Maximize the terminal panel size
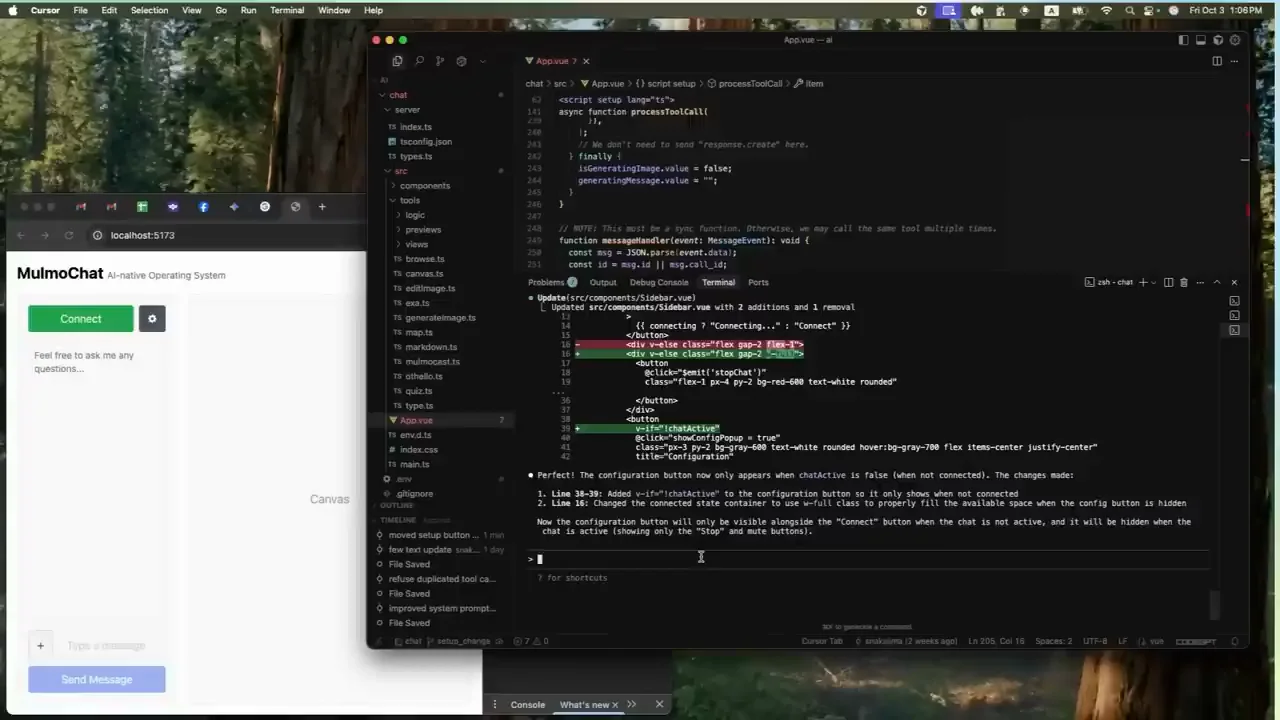 pos(1217,282)
